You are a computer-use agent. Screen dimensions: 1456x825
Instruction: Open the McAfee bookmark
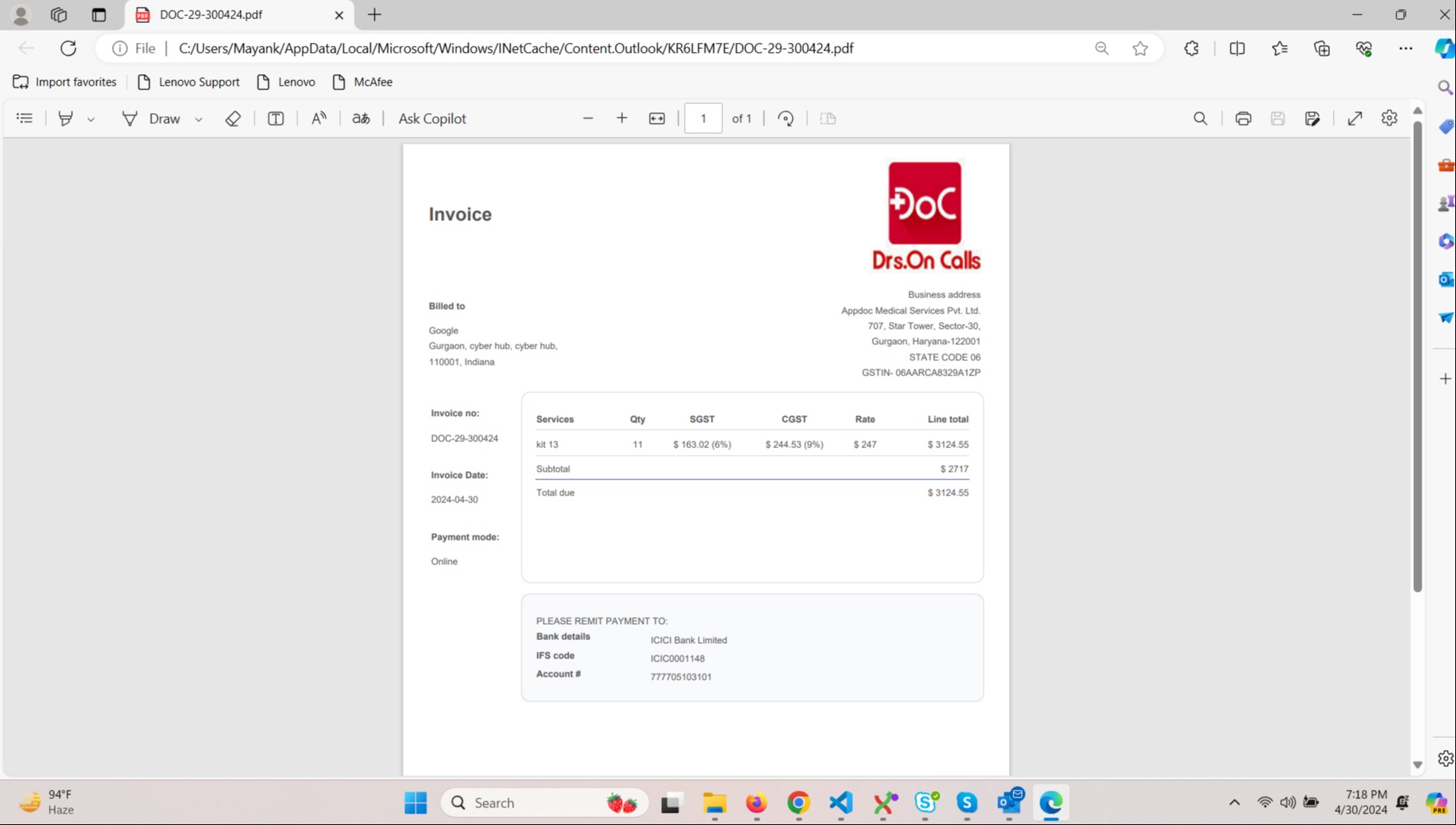[362, 82]
